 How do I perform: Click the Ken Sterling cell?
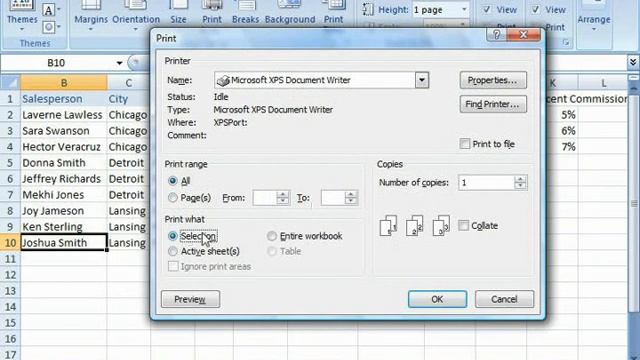pyautogui.click(x=64, y=227)
